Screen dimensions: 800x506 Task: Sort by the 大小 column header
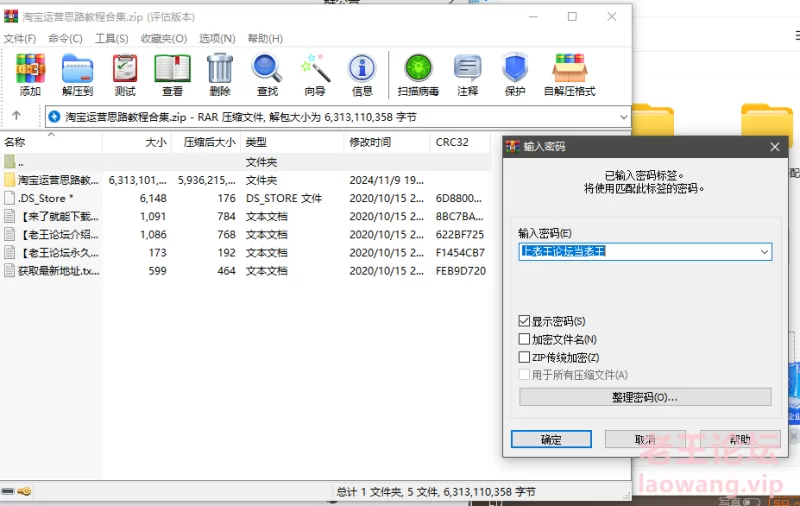(137, 142)
